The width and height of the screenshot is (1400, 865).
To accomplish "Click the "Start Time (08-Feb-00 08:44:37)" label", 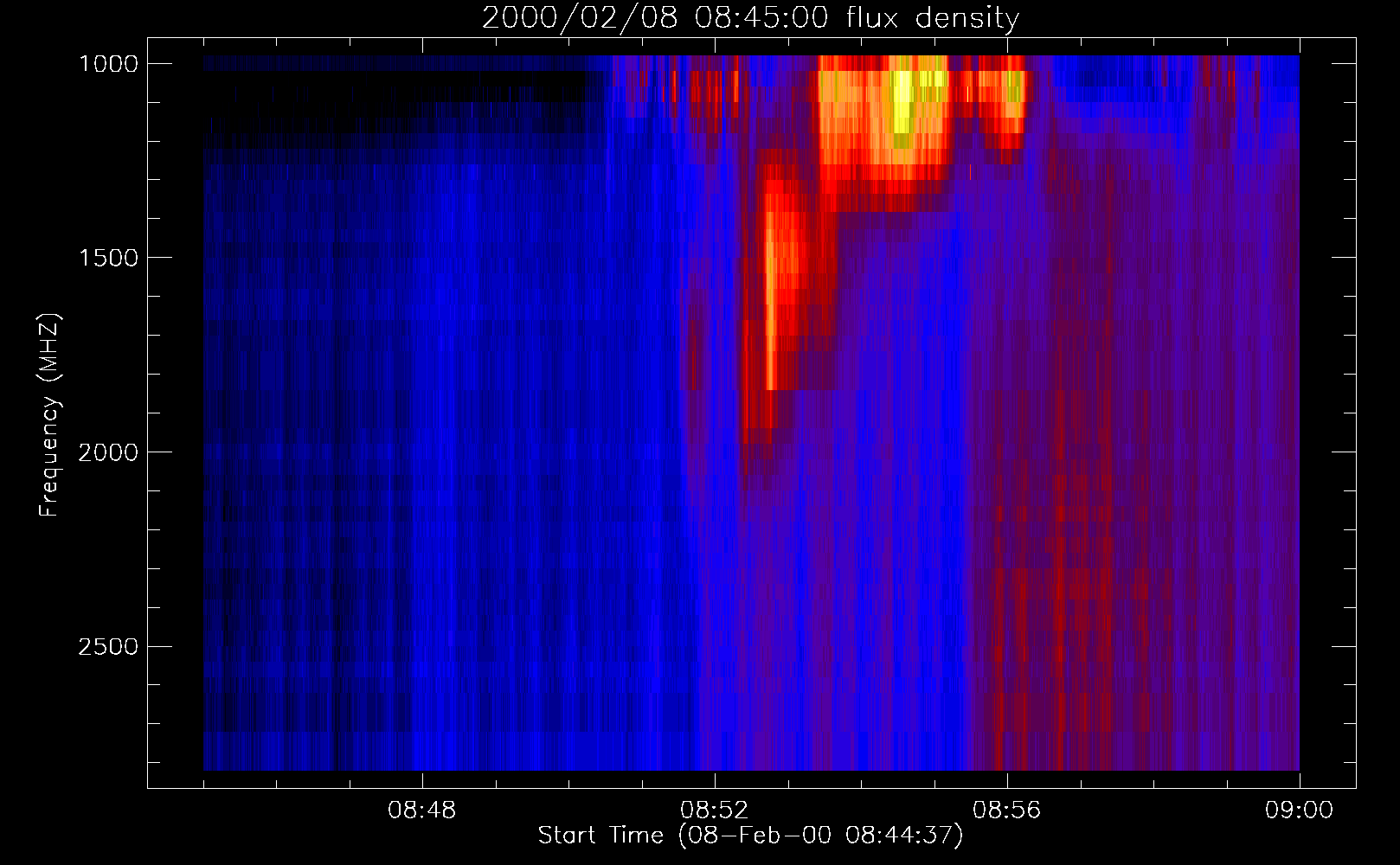I will coord(750,836).
